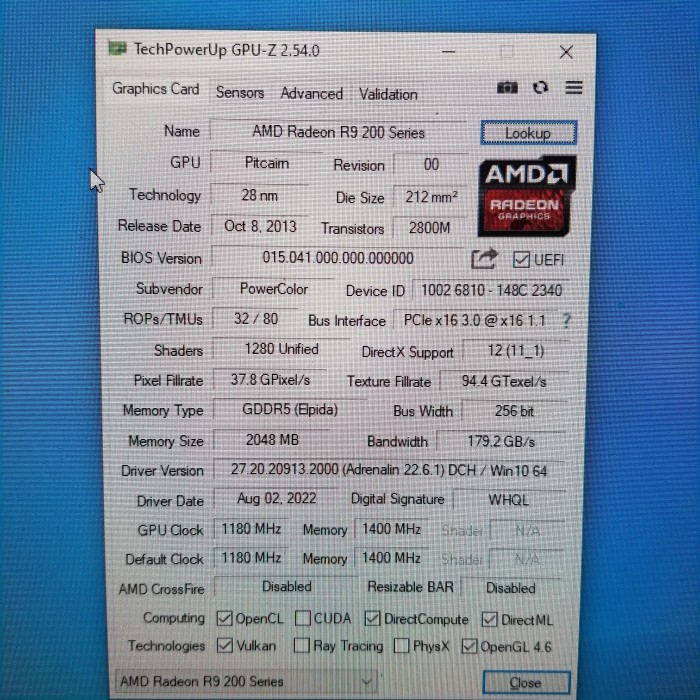The height and width of the screenshot is (700, 700).
Task: Click the BIOS Version field
Action: click(x=338, y=258)
